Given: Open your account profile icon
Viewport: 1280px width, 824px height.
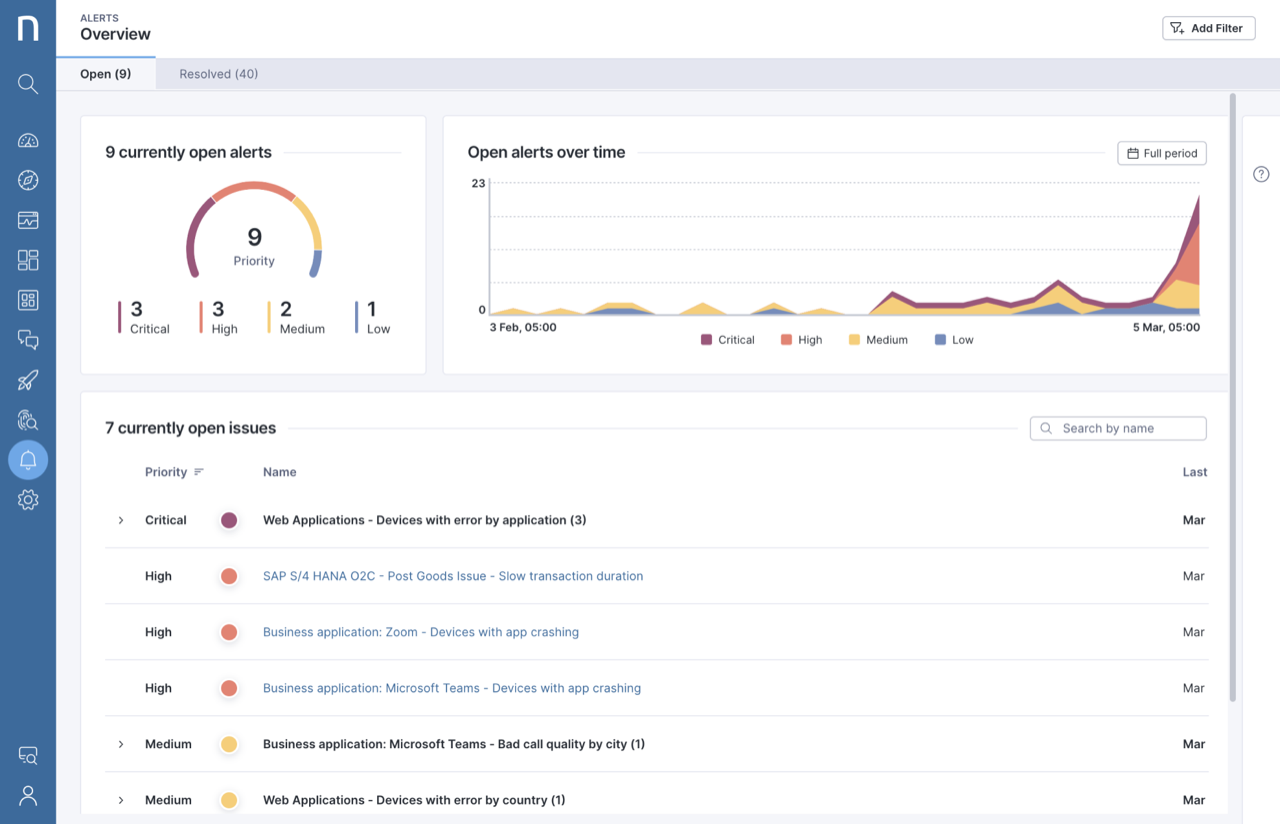Looking at the screenshot, I should [x=27, y=795].
